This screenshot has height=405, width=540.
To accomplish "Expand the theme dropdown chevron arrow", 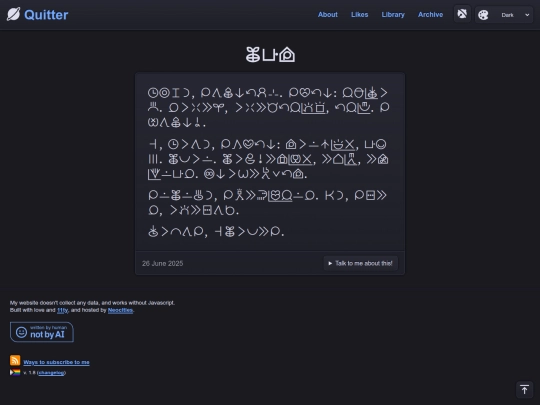I will (527, 15).
